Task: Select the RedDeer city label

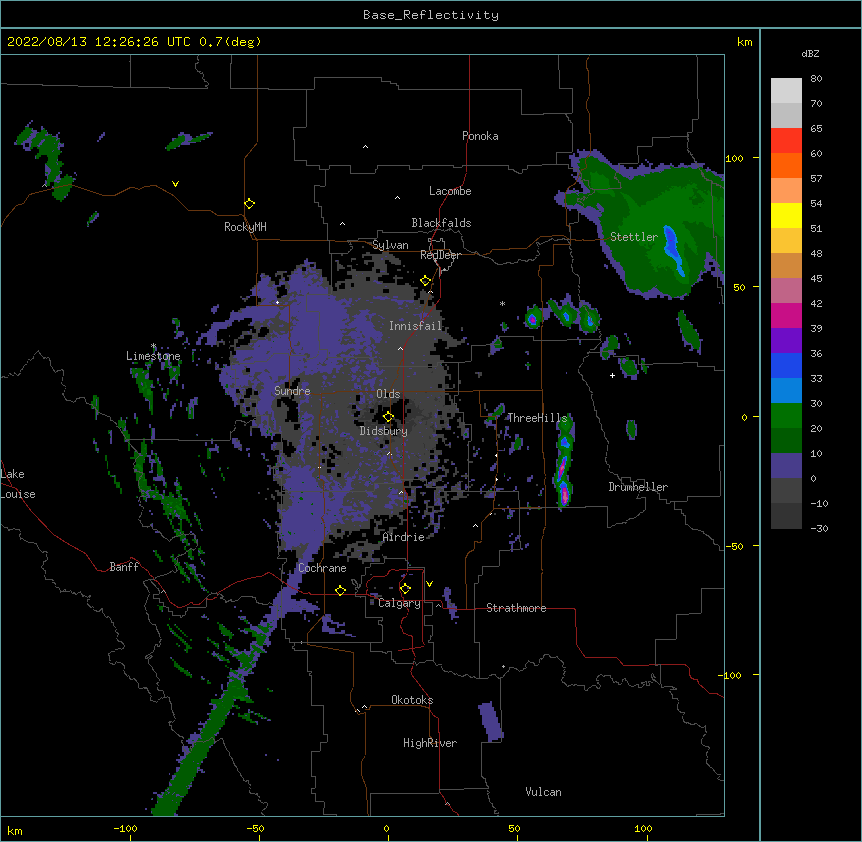Action: point(440,255)
